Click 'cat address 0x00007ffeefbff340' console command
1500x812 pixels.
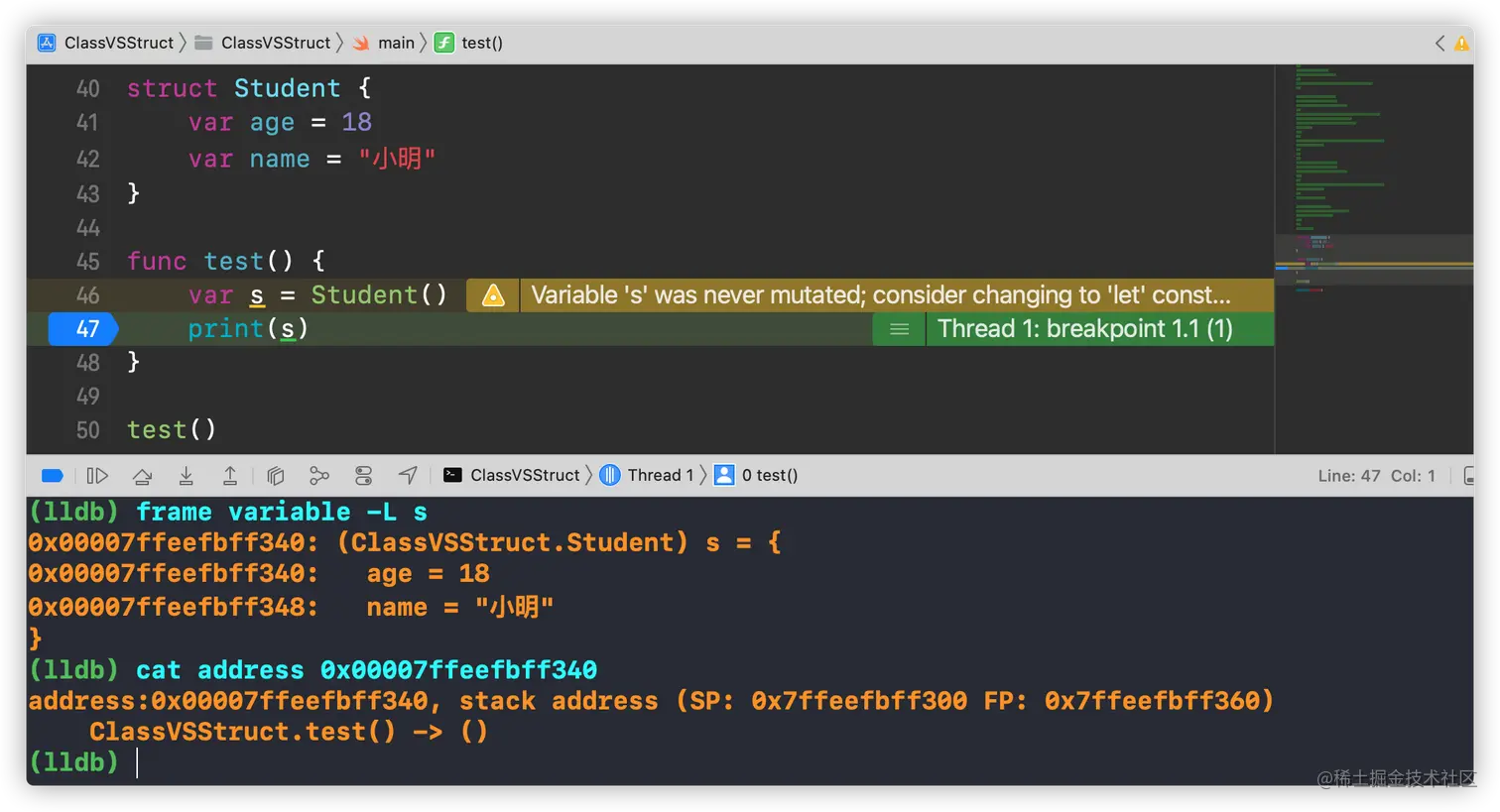click(366, 670)
